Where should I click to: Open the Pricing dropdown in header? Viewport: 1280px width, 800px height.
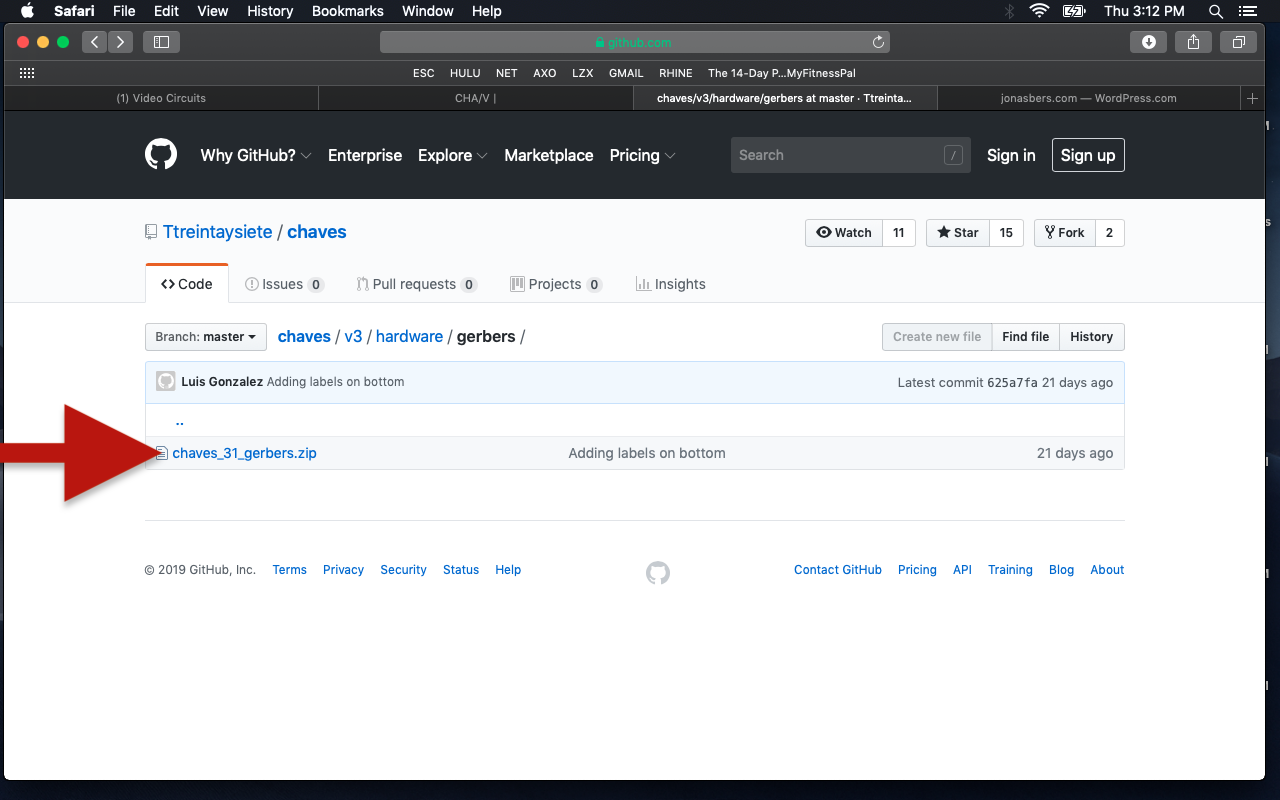(x=642, y=155)
